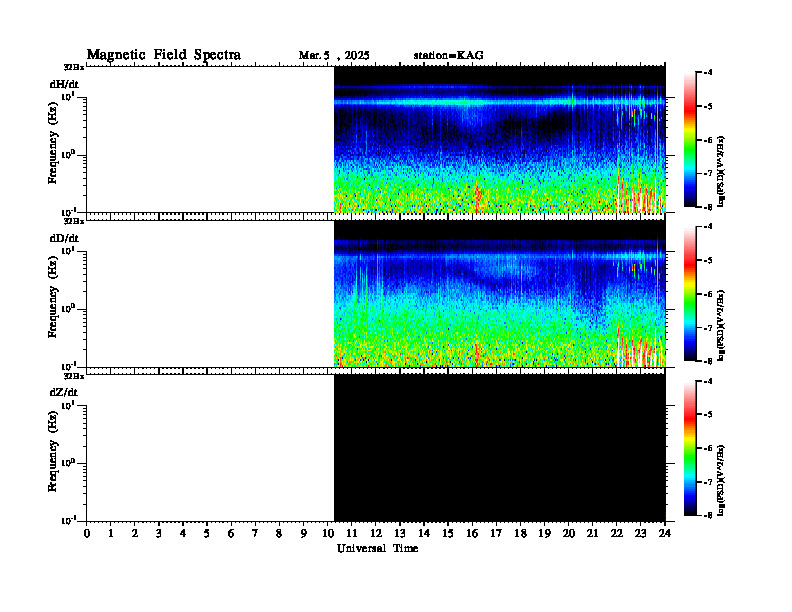792x612 pixels.
Task: Click the 32Hz label atop dH/dt panel
Action: coord(74,67)
